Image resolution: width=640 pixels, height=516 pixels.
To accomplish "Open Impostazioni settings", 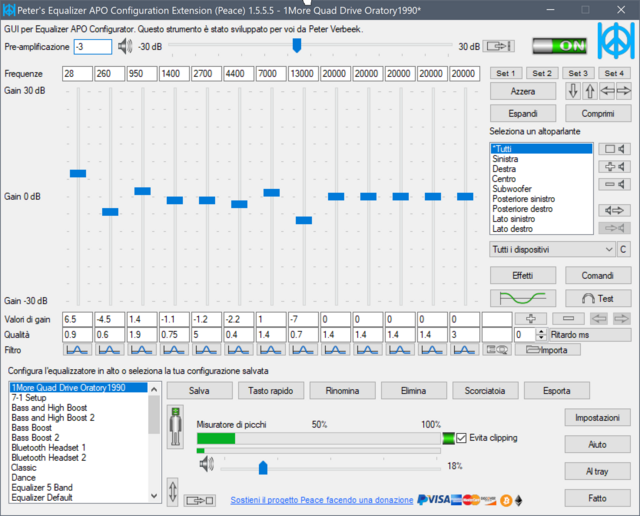I will (x=598, y=418).
